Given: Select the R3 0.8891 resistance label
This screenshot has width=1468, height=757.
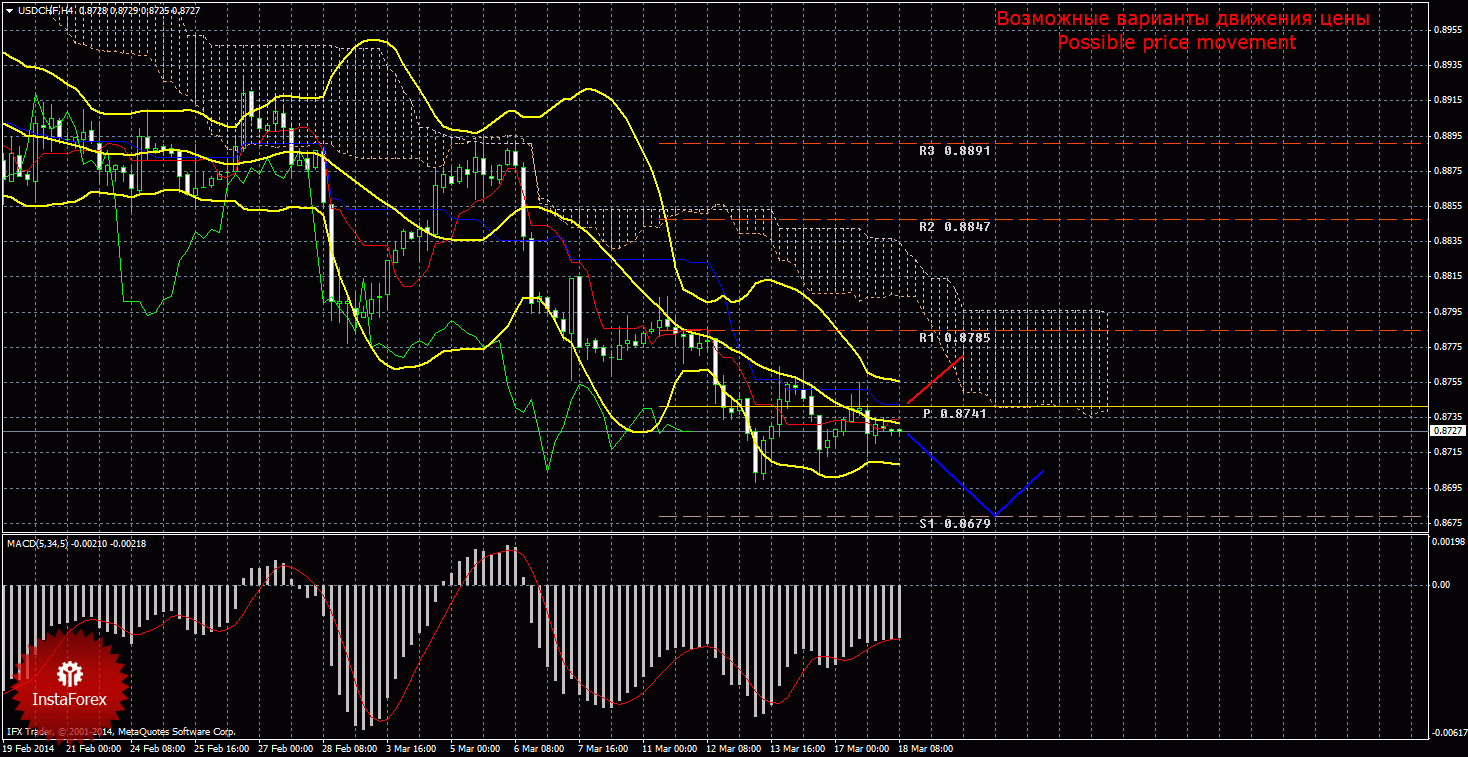Looking at the screenshot, I should [x=954, y=151].
